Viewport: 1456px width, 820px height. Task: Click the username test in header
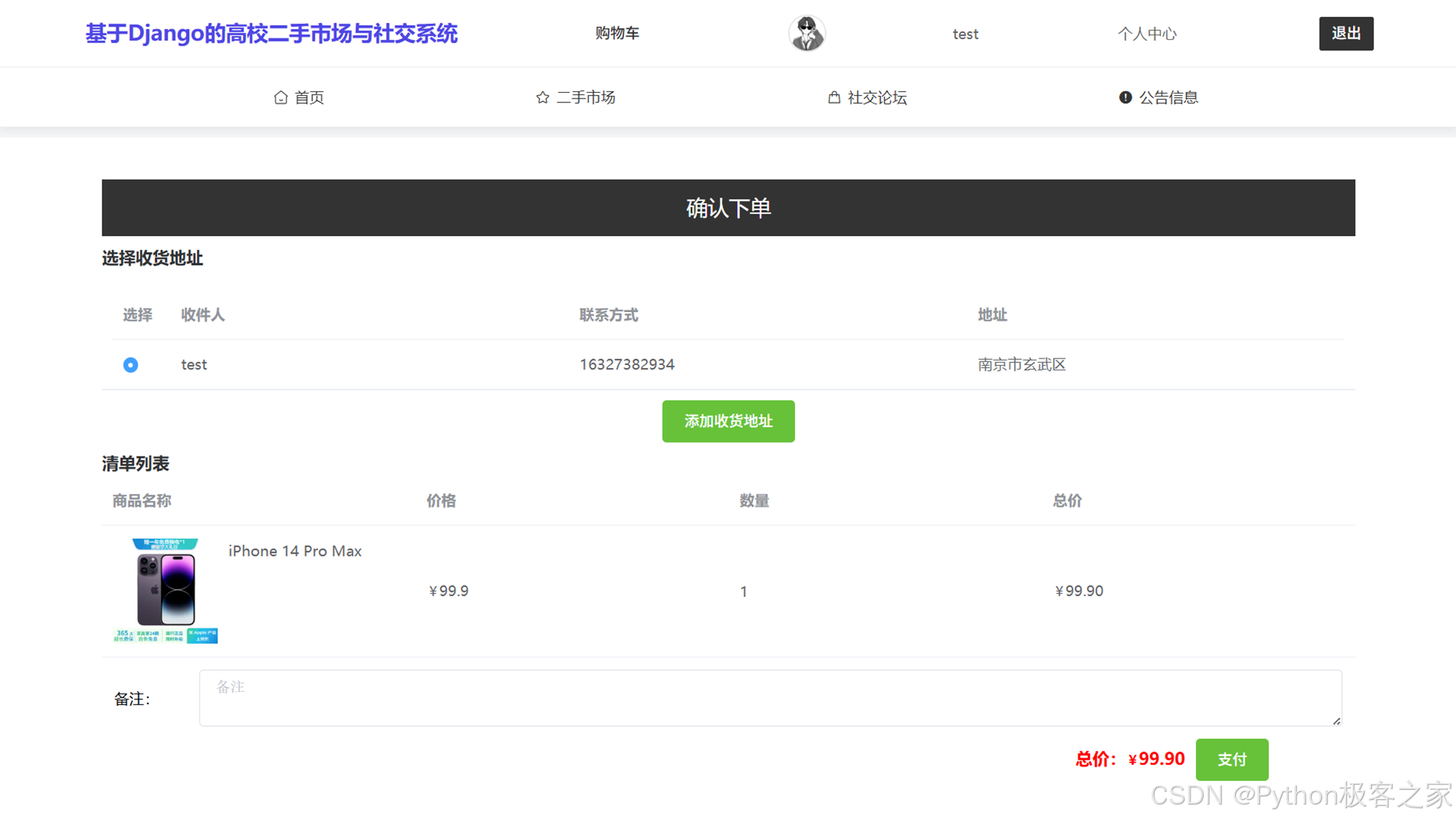pyautogui.click(x=964, y=34)
